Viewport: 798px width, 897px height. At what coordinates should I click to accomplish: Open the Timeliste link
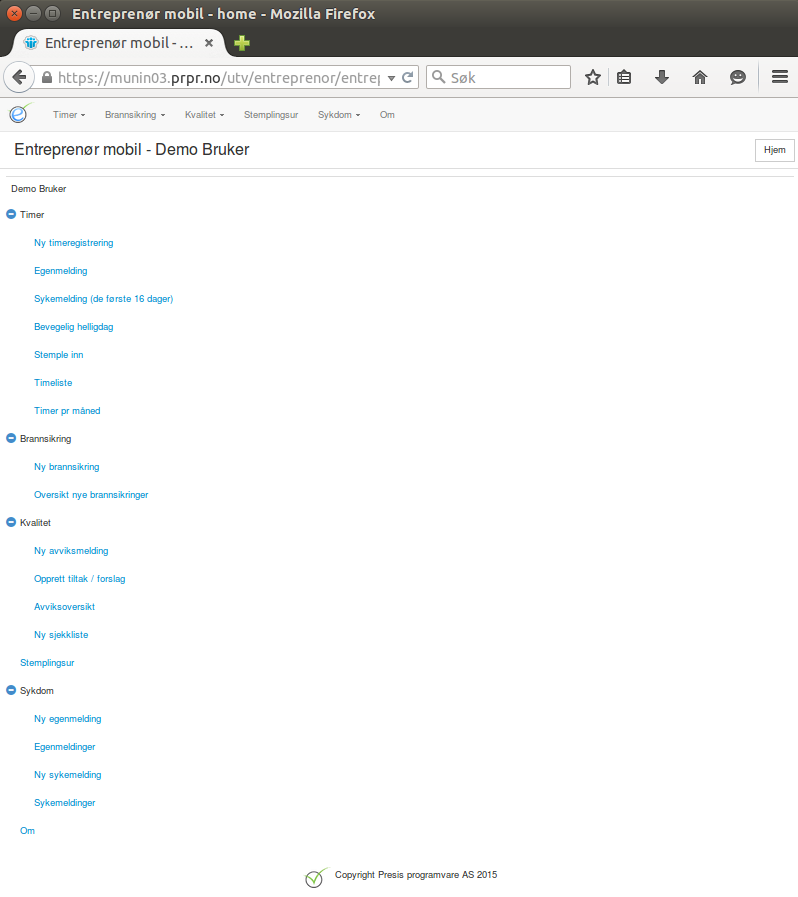coord(53,383)
